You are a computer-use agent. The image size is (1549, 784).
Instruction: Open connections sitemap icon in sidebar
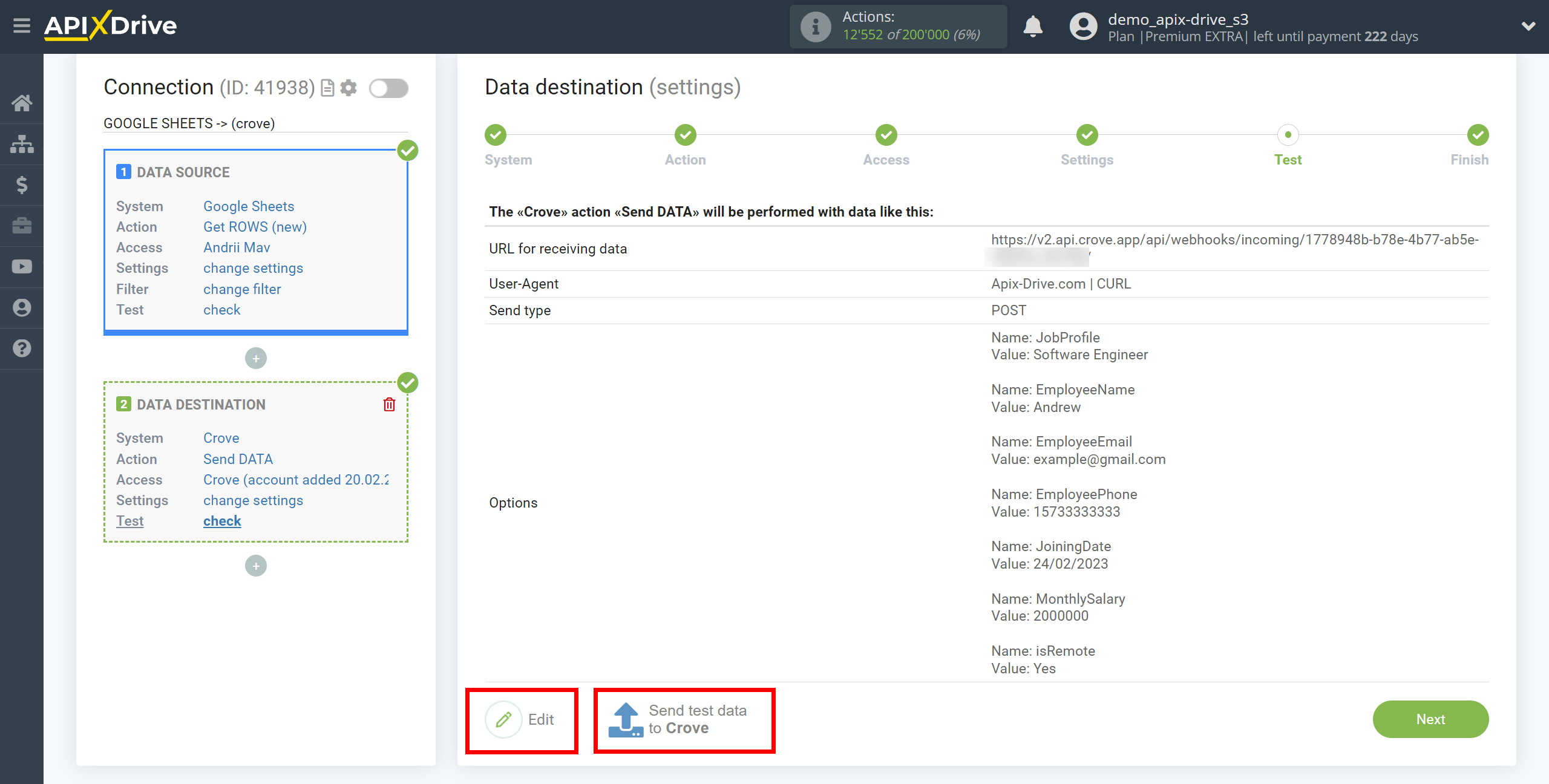coord(22,144)
